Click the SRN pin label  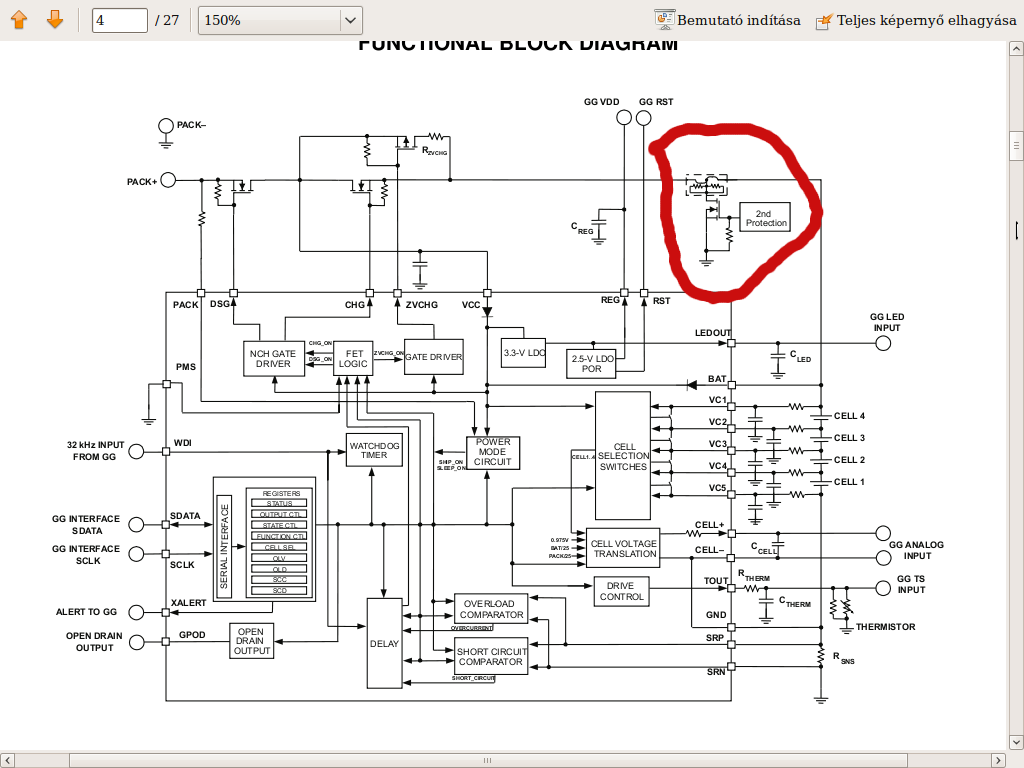click(x=716, y=672)
